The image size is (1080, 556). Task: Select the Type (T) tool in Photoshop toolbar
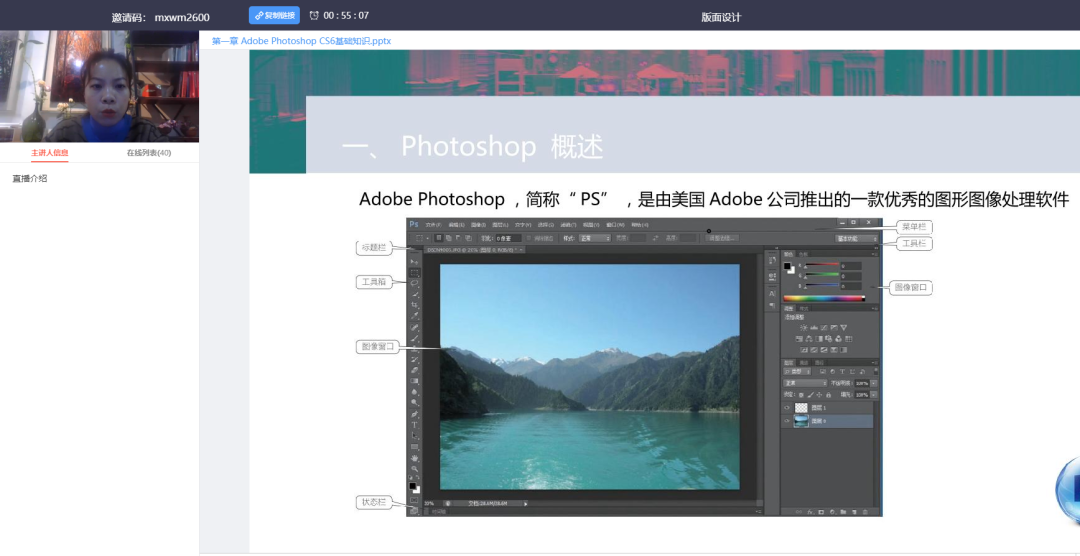tap(414, 425)
